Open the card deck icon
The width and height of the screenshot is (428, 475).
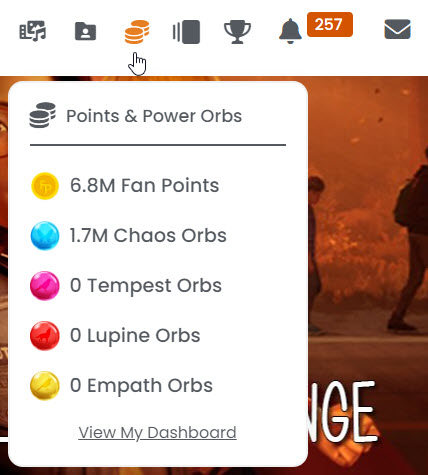point(187,32)
